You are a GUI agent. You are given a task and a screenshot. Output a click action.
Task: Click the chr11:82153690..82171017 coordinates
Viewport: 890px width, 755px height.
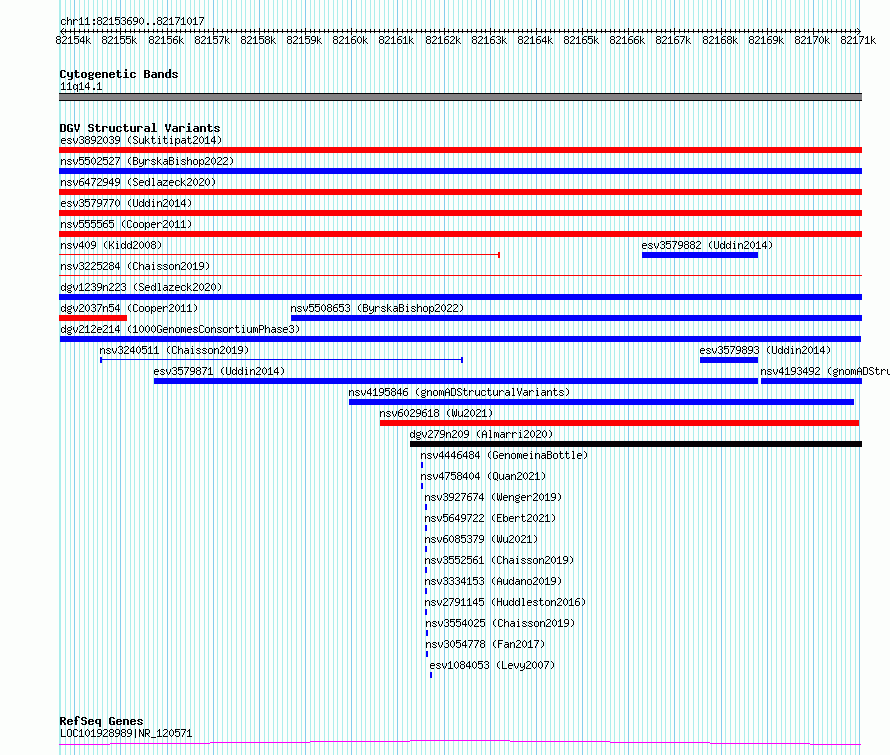pyautogui.click(x=132, y=22)
